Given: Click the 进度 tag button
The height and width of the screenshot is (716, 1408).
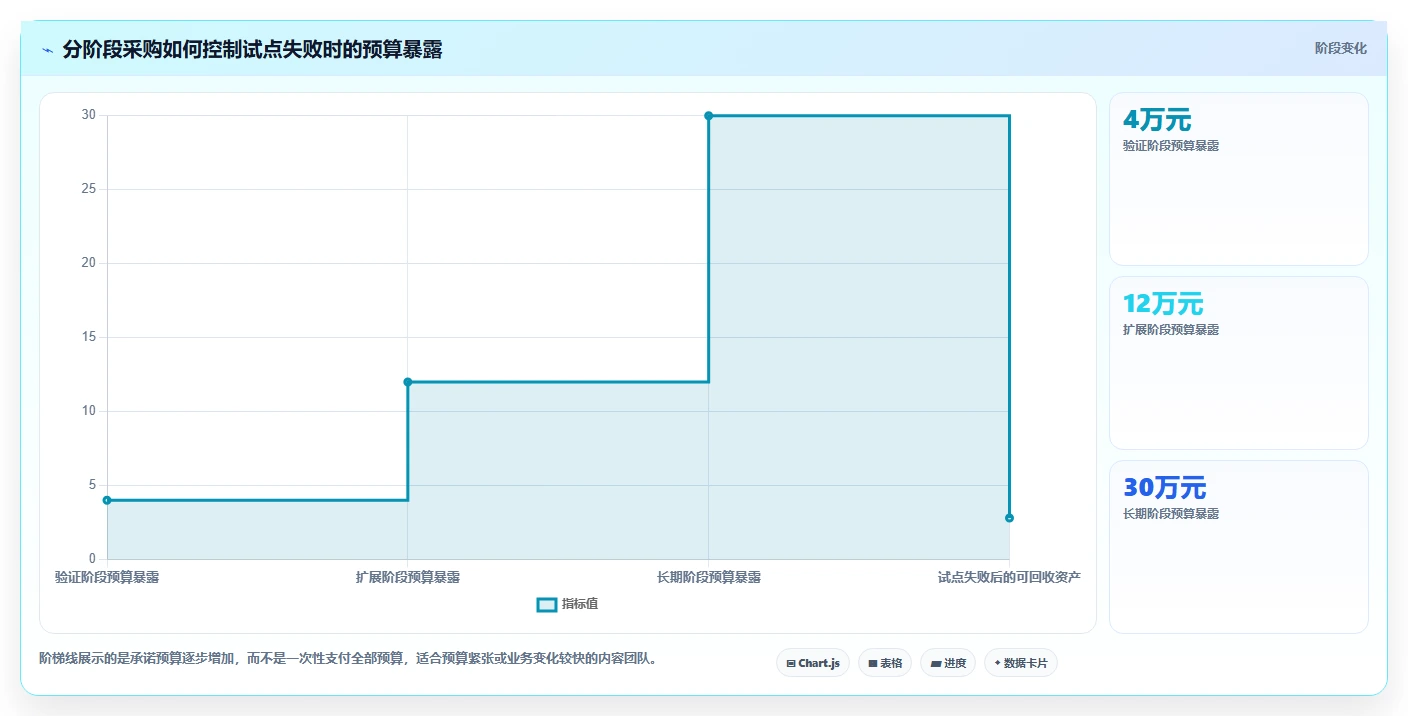Looking at the screenshot, I should pyautogui.click(x=947, y=663).
